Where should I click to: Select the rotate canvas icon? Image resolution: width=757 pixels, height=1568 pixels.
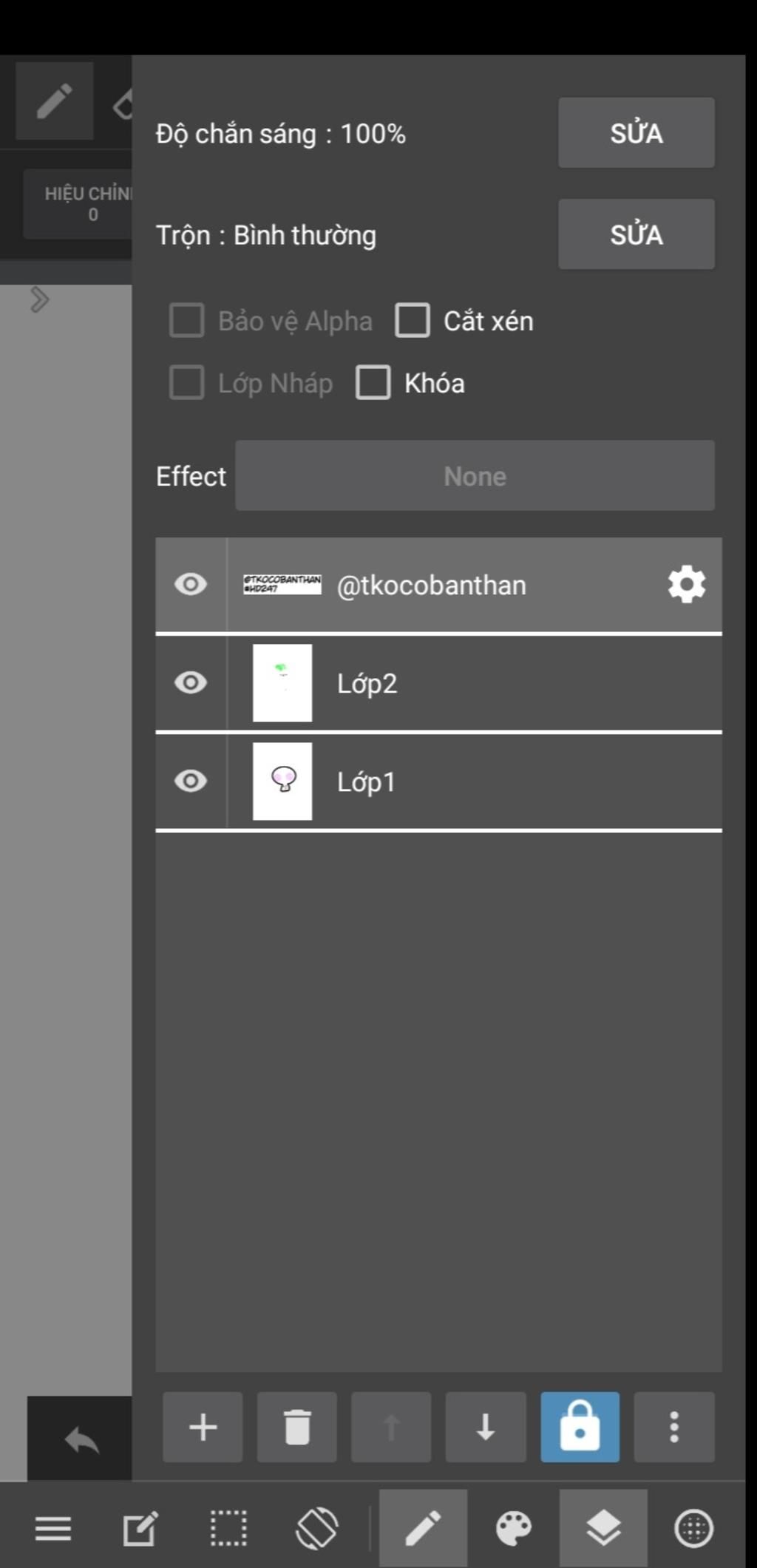(x=317, y=1528)
